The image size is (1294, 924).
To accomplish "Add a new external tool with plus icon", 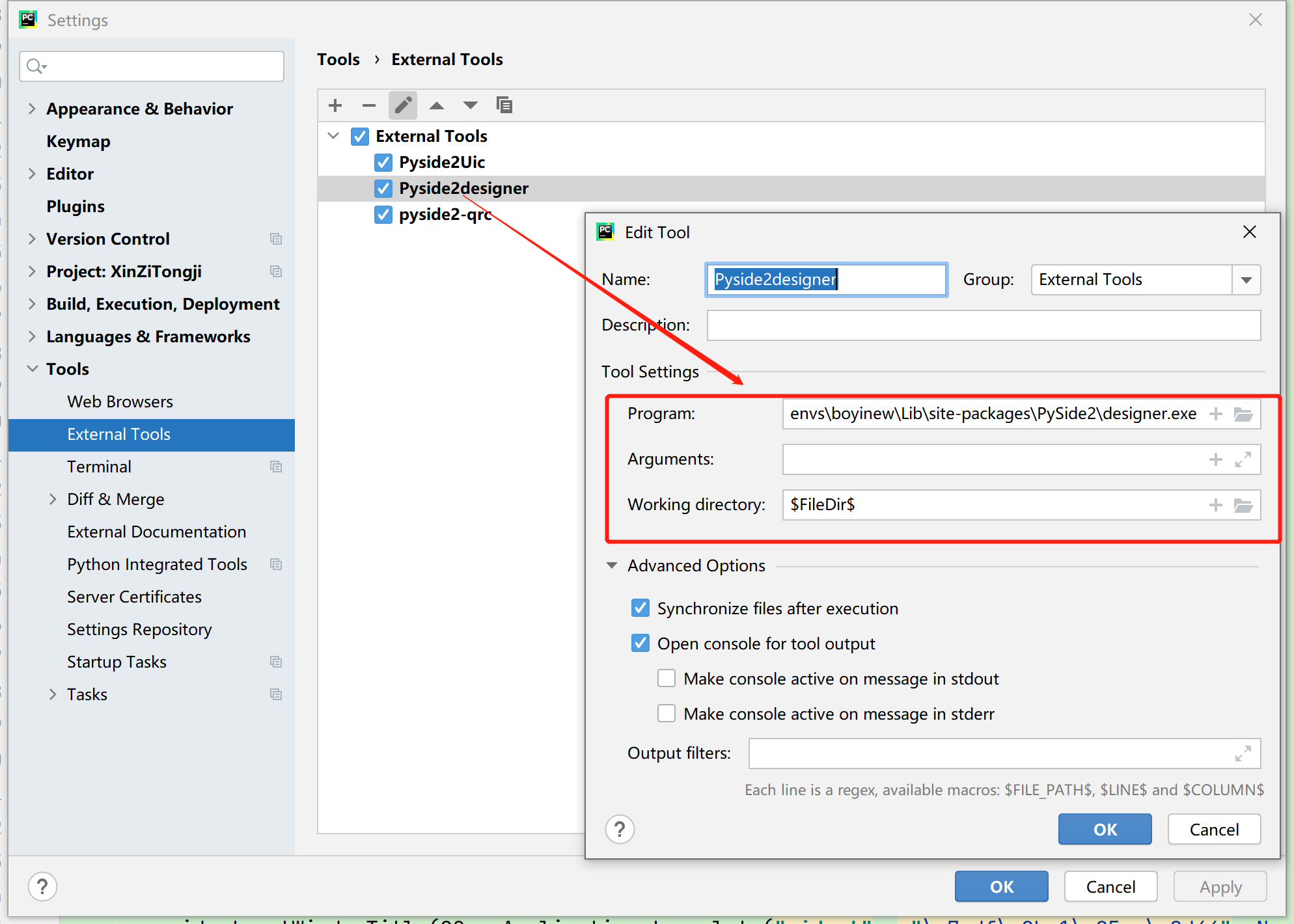I will 335,105.
